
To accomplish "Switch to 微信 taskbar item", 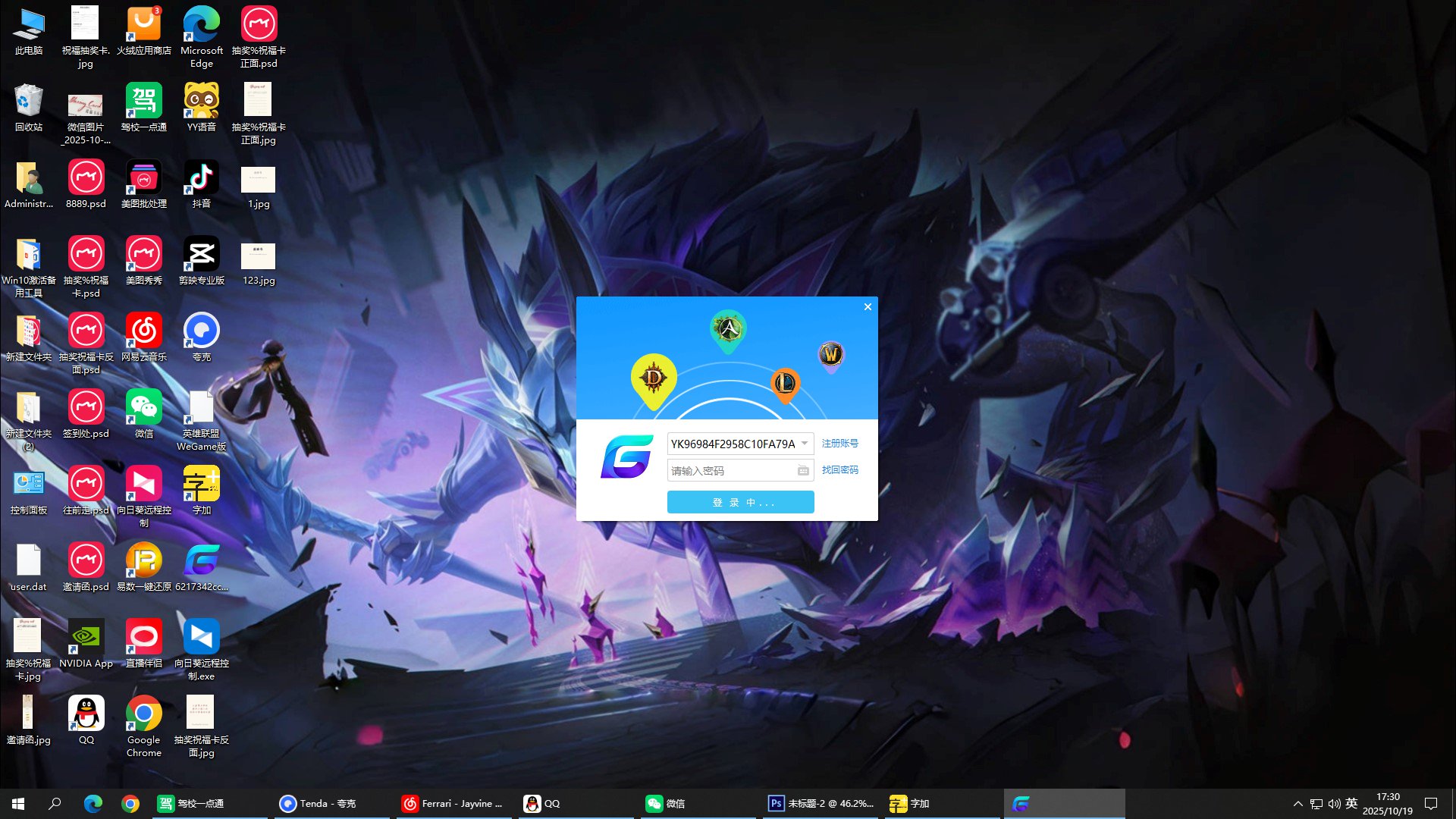I will (665, 804).
